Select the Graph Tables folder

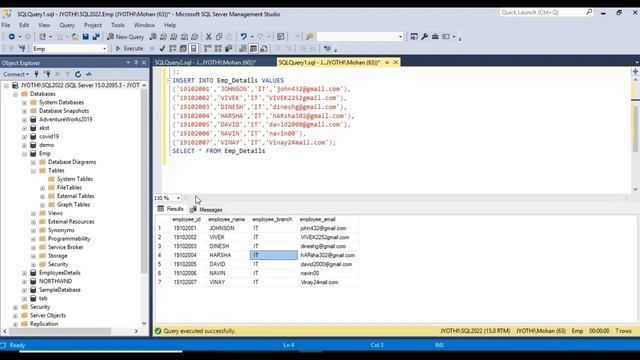pos(73,204)
